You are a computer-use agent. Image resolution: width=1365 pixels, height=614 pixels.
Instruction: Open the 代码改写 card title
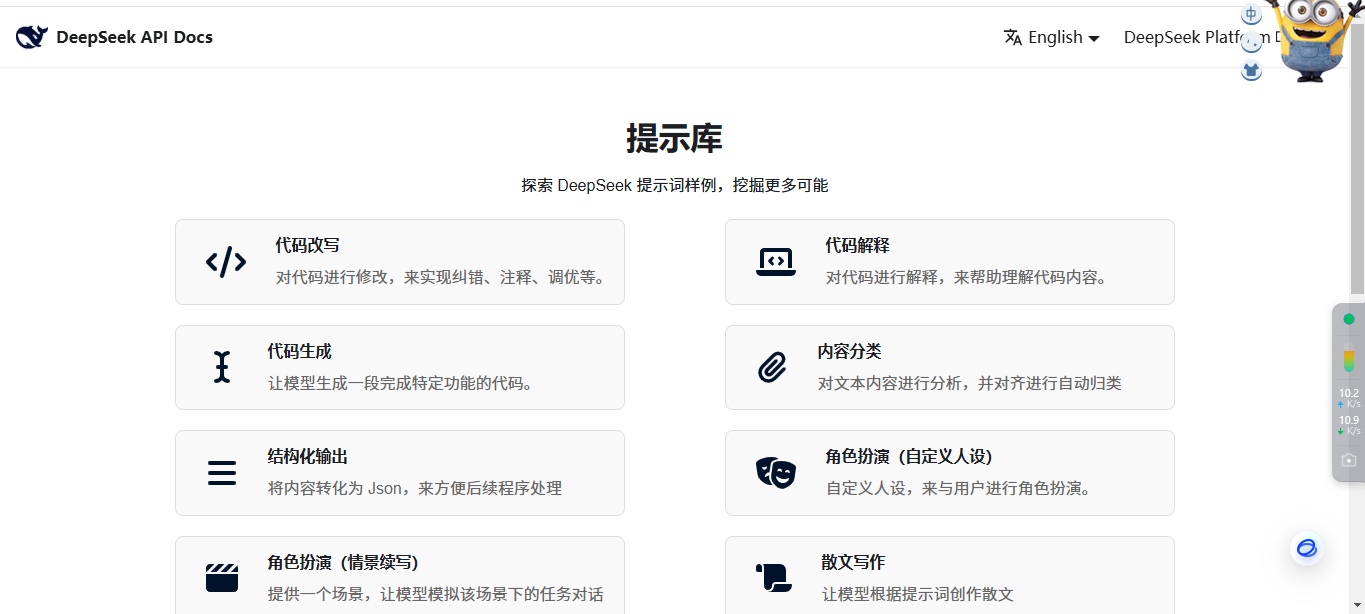click(x=308, y=245)
